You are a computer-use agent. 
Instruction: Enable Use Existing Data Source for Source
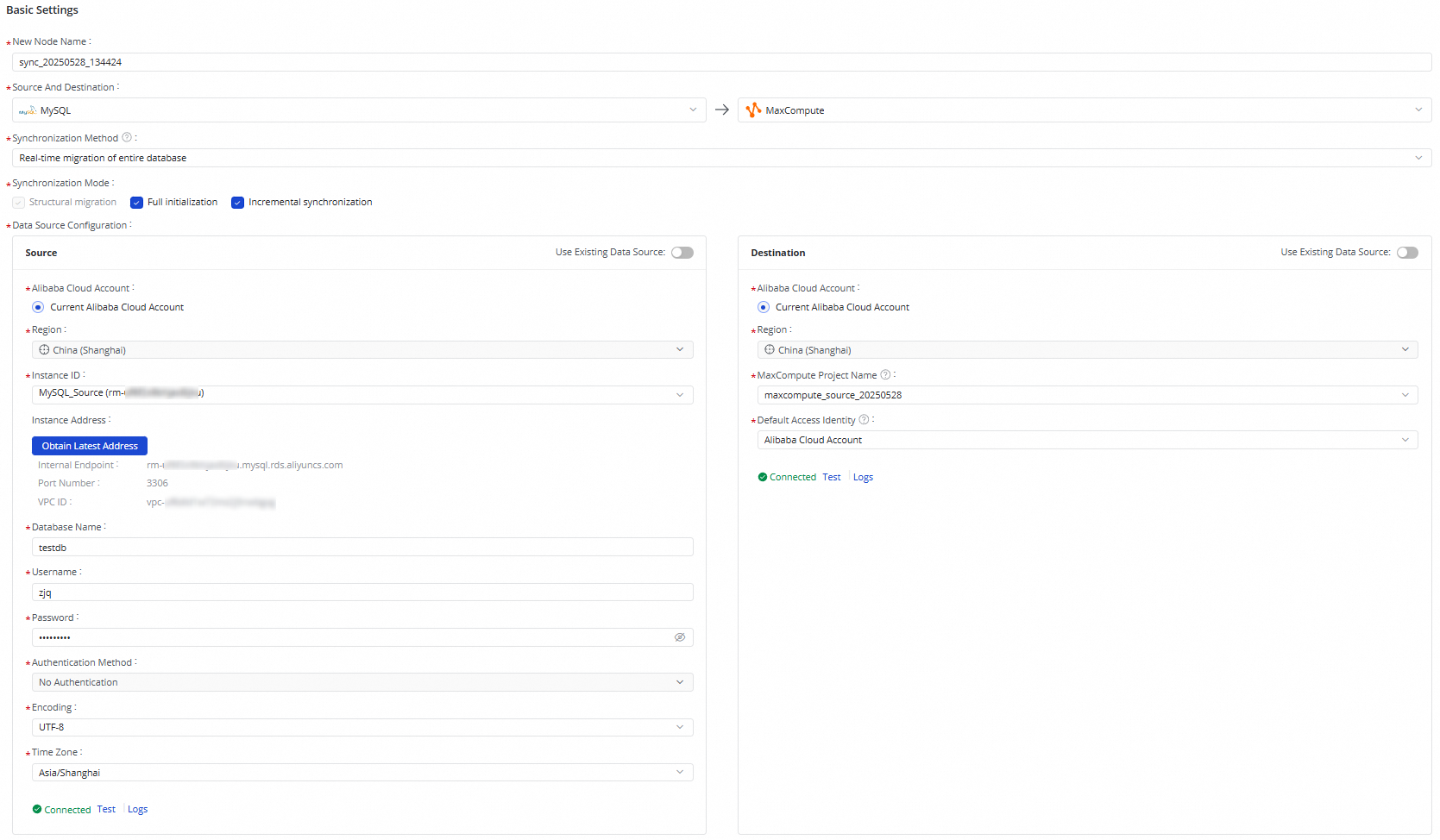pyautogui.click(x=682, y=253)
